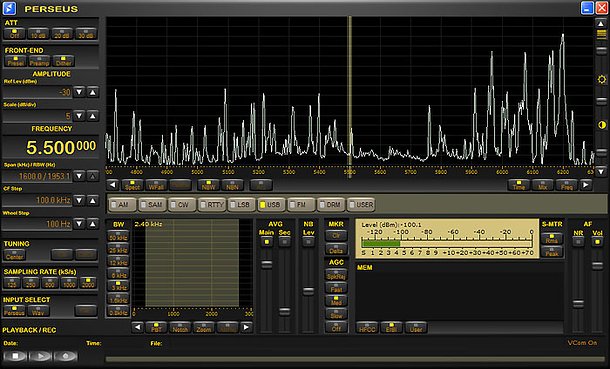Decrease the Span with the down arrow

pyautogui.click(x=79, y=176)
